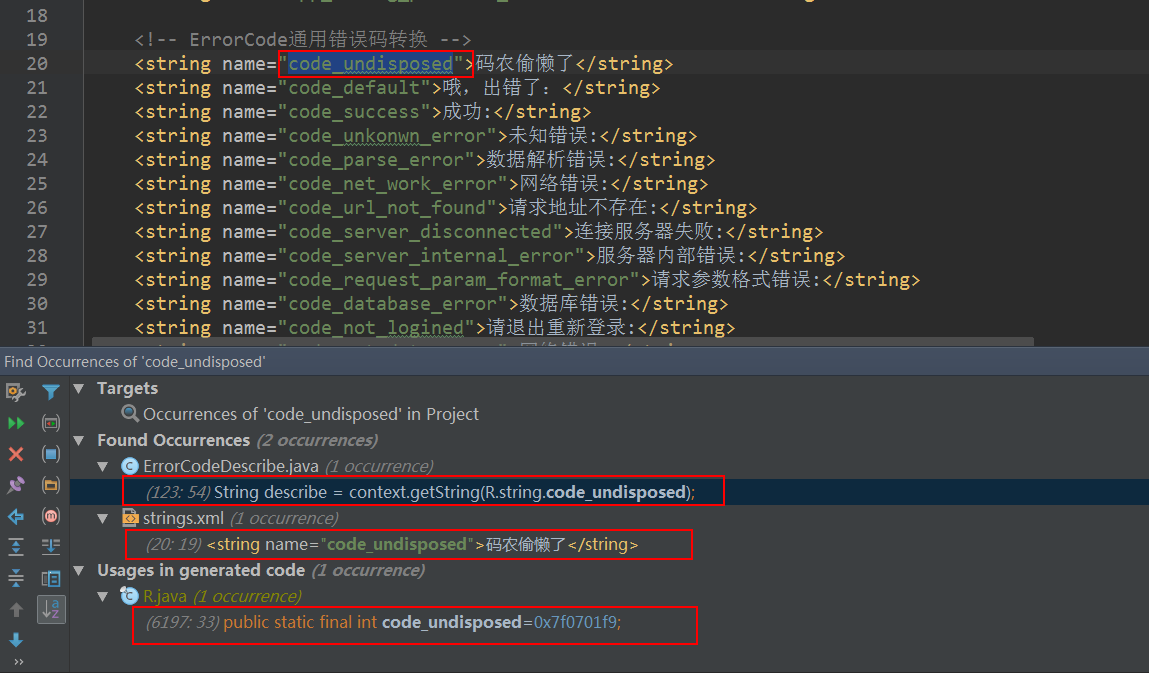Select the filter funnel icon
Screen dimensions: 1149x673
[51, 392]
